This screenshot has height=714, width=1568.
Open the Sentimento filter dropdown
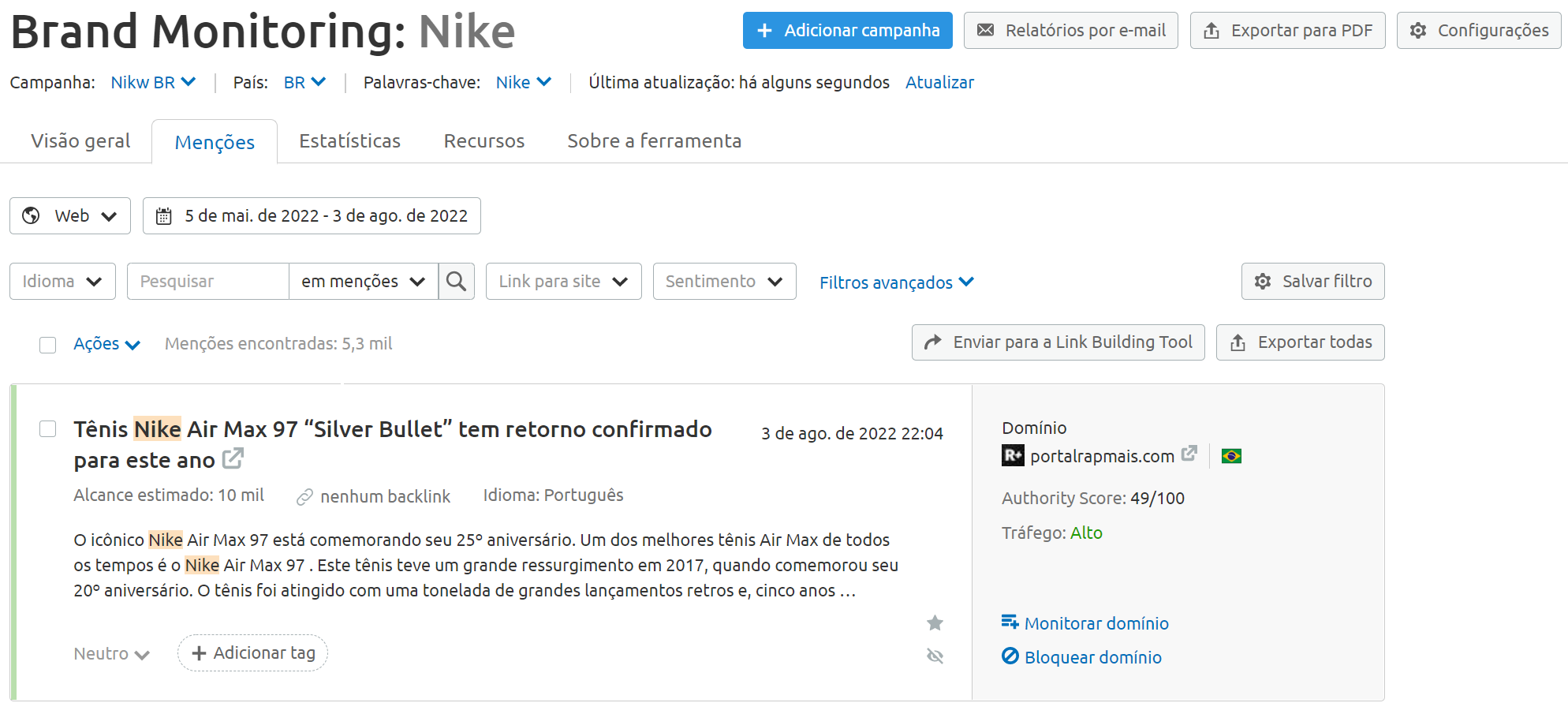[x=724, y=282]
